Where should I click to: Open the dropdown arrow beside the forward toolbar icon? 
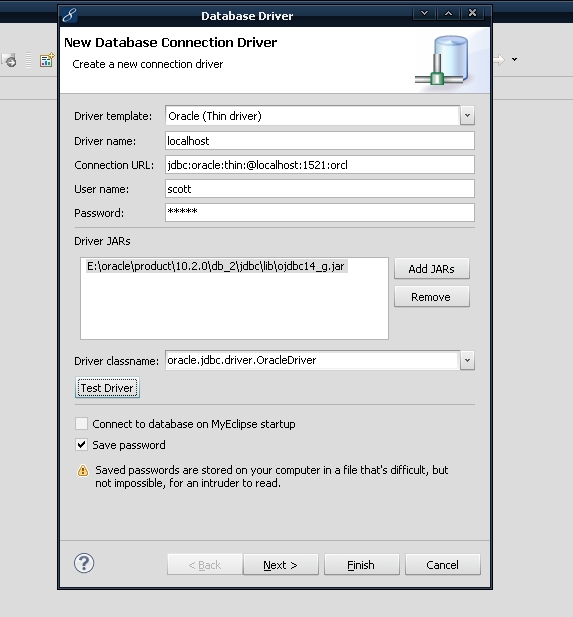(514, 60)
